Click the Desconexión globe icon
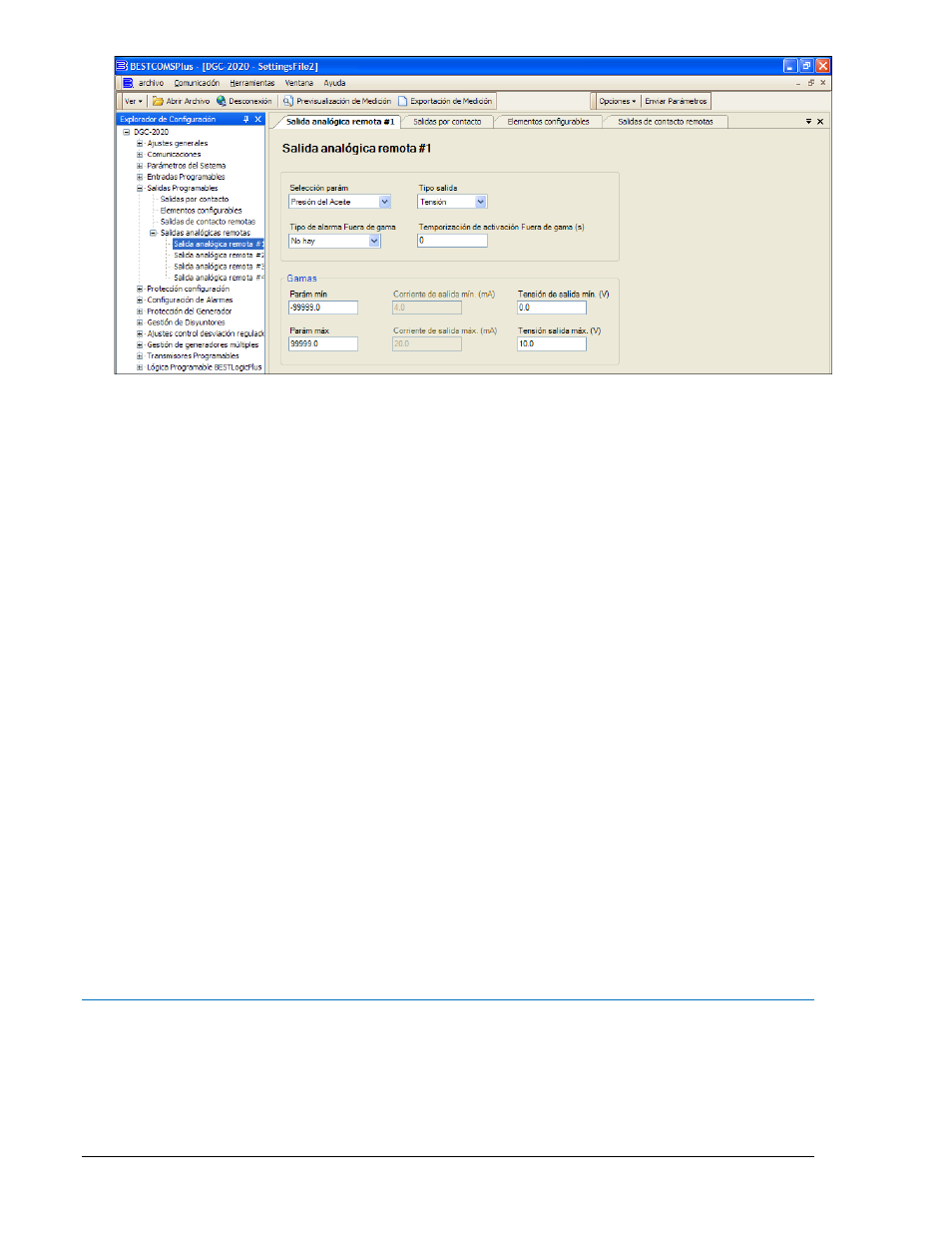This screenshot has width=952, height=1233. coord(222,101)
